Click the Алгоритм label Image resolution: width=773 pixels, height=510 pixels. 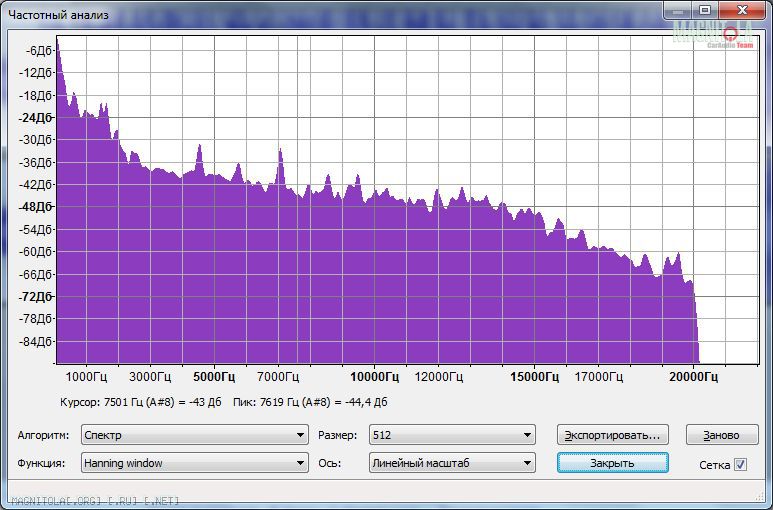pyautogui.click(x=43, y=436)
